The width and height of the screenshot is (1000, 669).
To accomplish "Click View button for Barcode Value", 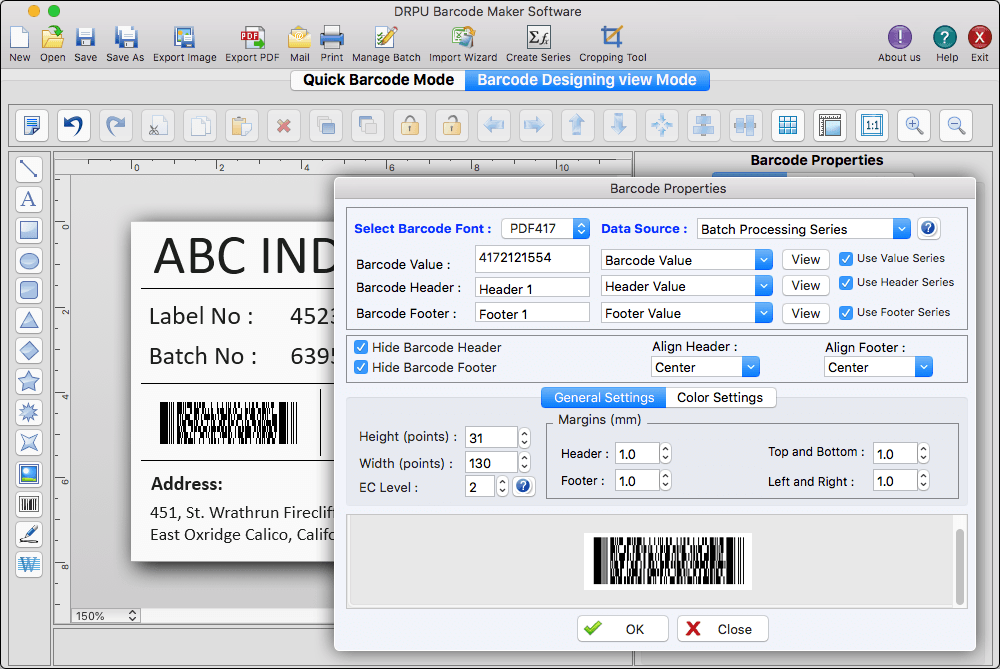I will tap(805, 260).
